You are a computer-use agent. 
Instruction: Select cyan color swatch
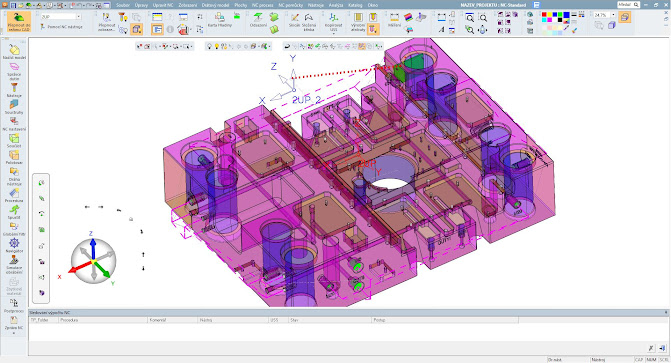(544, 20)
